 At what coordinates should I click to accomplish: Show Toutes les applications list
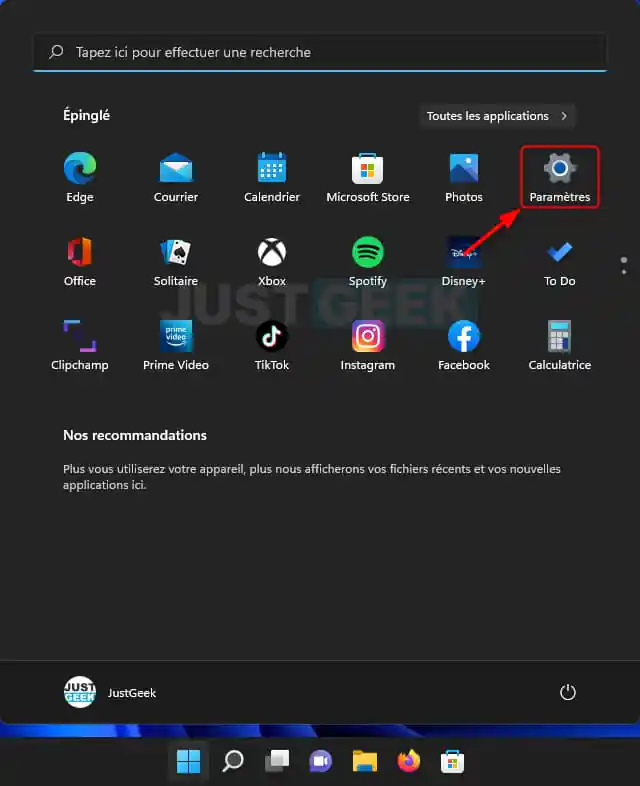[497, 116]
